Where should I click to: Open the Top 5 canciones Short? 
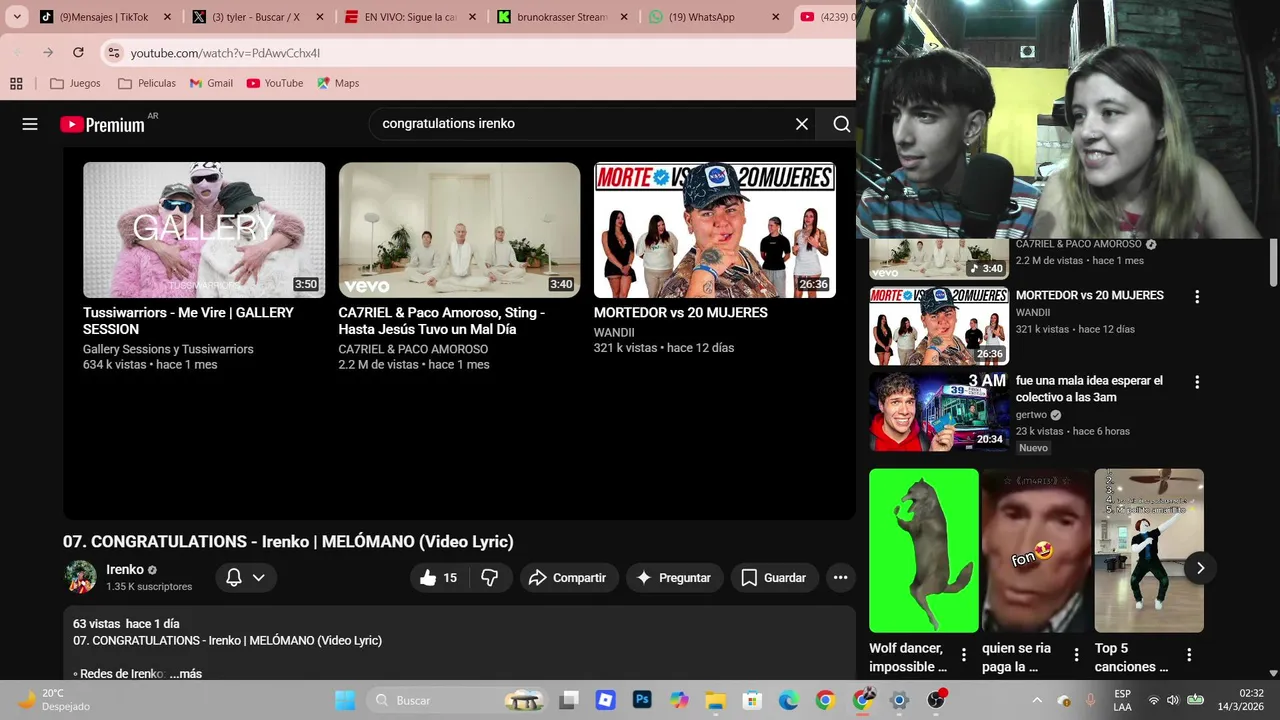(x=1149, y=550)
